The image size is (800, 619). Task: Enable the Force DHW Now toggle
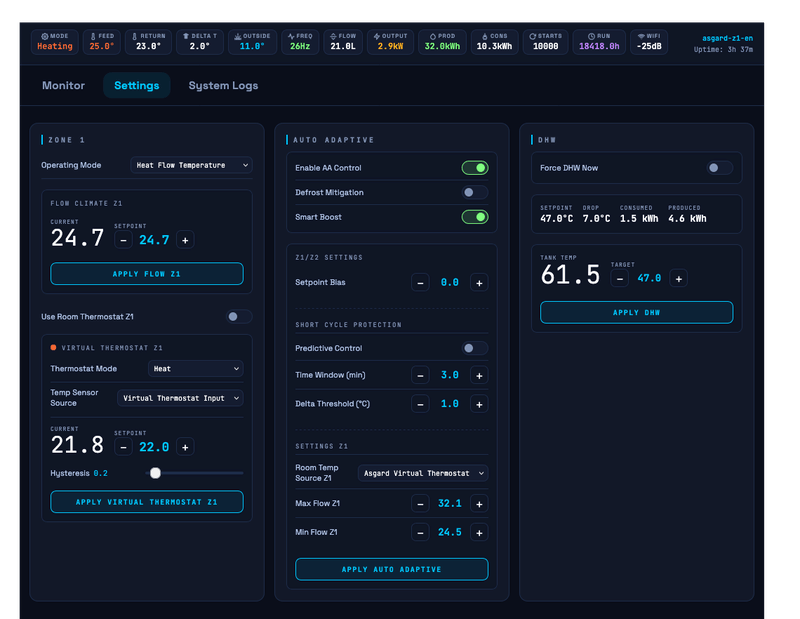click(719, 168)
